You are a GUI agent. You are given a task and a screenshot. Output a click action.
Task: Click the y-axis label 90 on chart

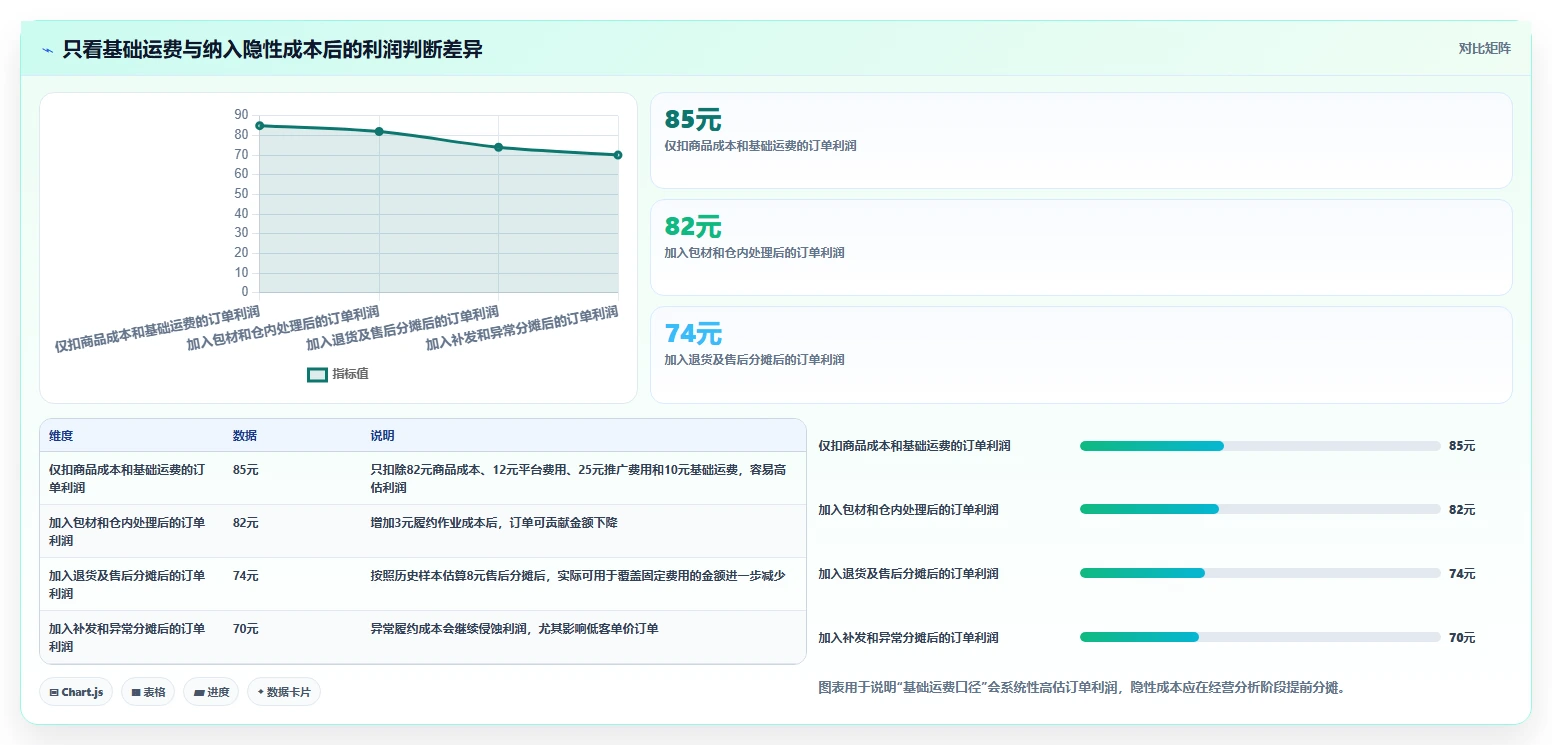(x=241, y=114)
